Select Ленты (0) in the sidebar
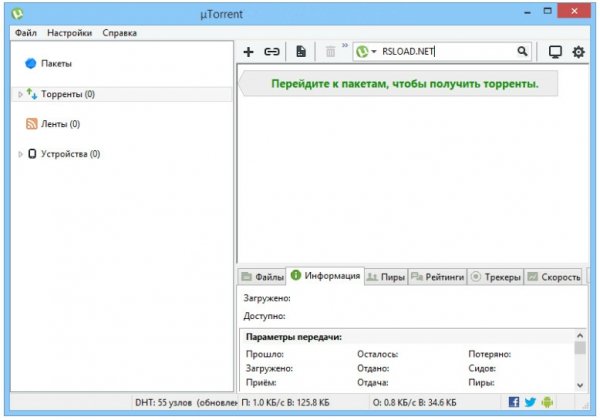600x420 pixels. 60,124
